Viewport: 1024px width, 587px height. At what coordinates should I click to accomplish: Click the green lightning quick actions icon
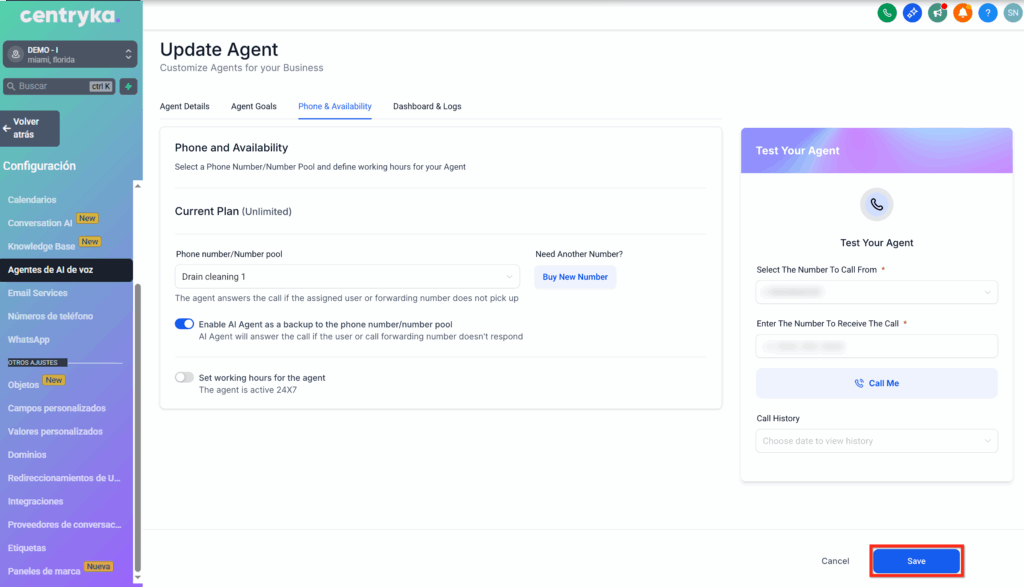(x=128, y=87)
